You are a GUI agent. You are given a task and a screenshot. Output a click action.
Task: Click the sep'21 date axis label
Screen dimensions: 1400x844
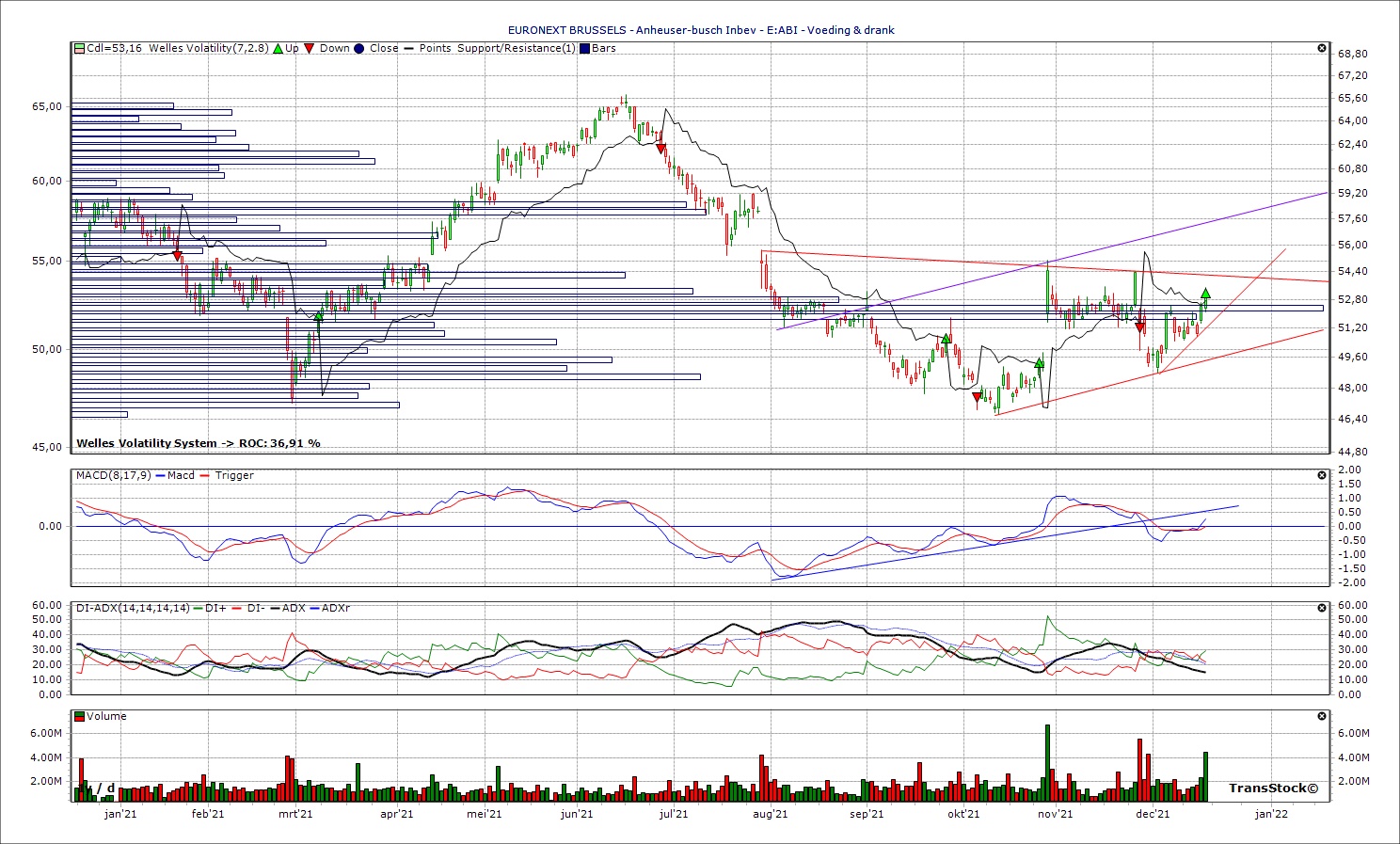pyautogui.click(x=867, y=814)
